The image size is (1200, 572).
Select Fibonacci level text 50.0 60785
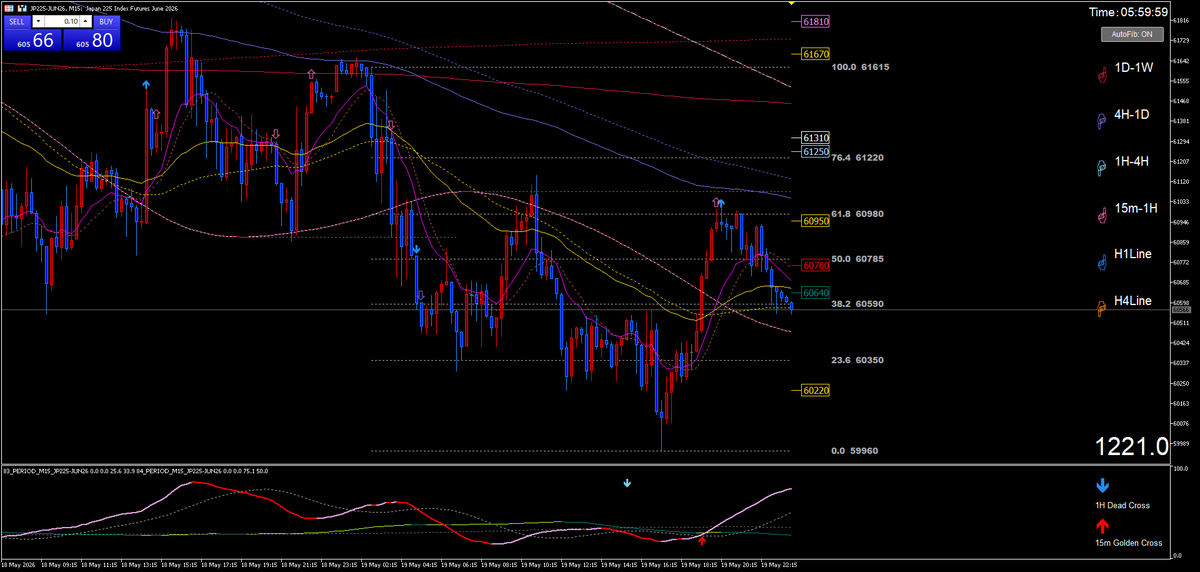[858, 259]
